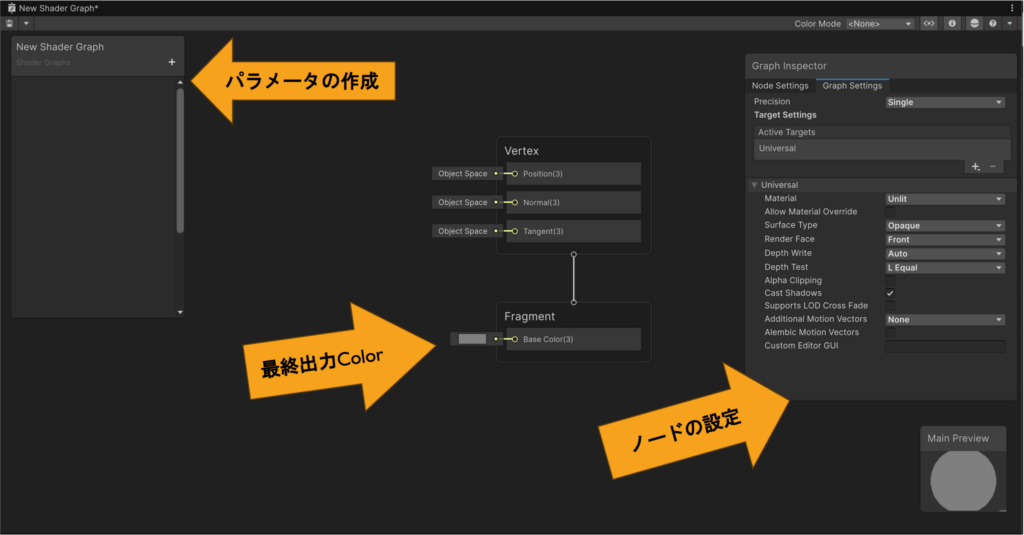Viewport: 1024px width, 535px height.
Task: Switch to the Node Settings tab
Action: pos(780,86)
